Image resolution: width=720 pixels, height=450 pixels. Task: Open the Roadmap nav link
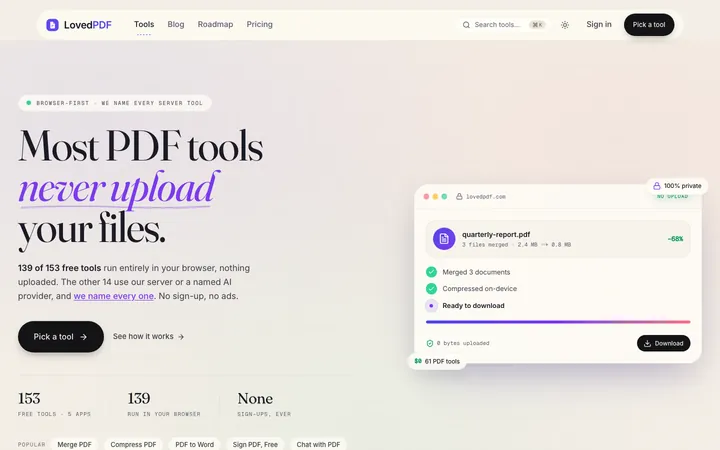point(215,24)
